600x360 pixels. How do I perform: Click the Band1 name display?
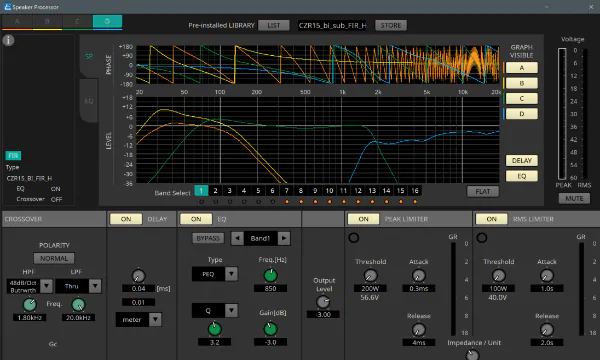click(x=261, y=238)
